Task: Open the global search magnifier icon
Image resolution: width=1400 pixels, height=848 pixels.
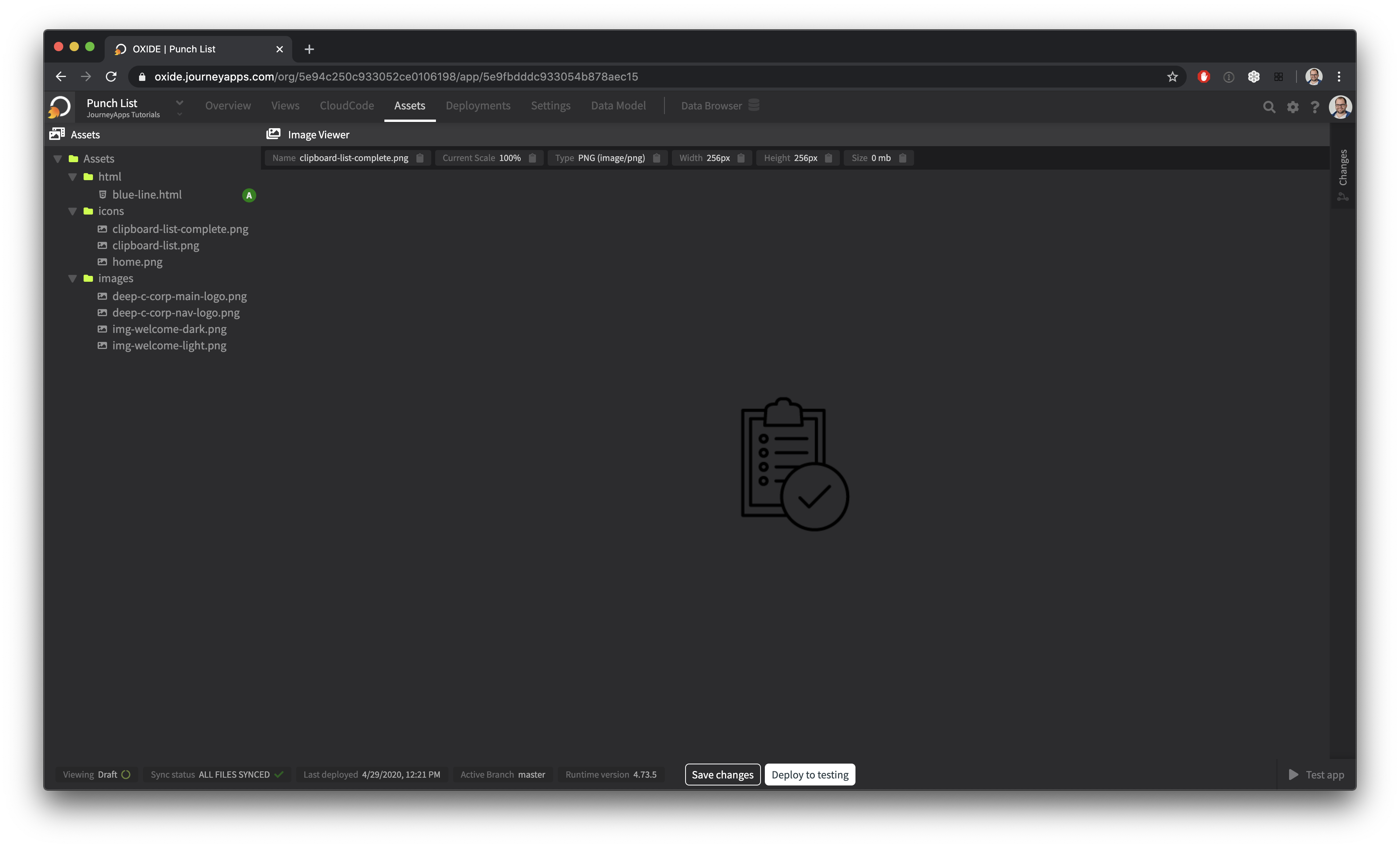Action: (x=1269, y=107)
